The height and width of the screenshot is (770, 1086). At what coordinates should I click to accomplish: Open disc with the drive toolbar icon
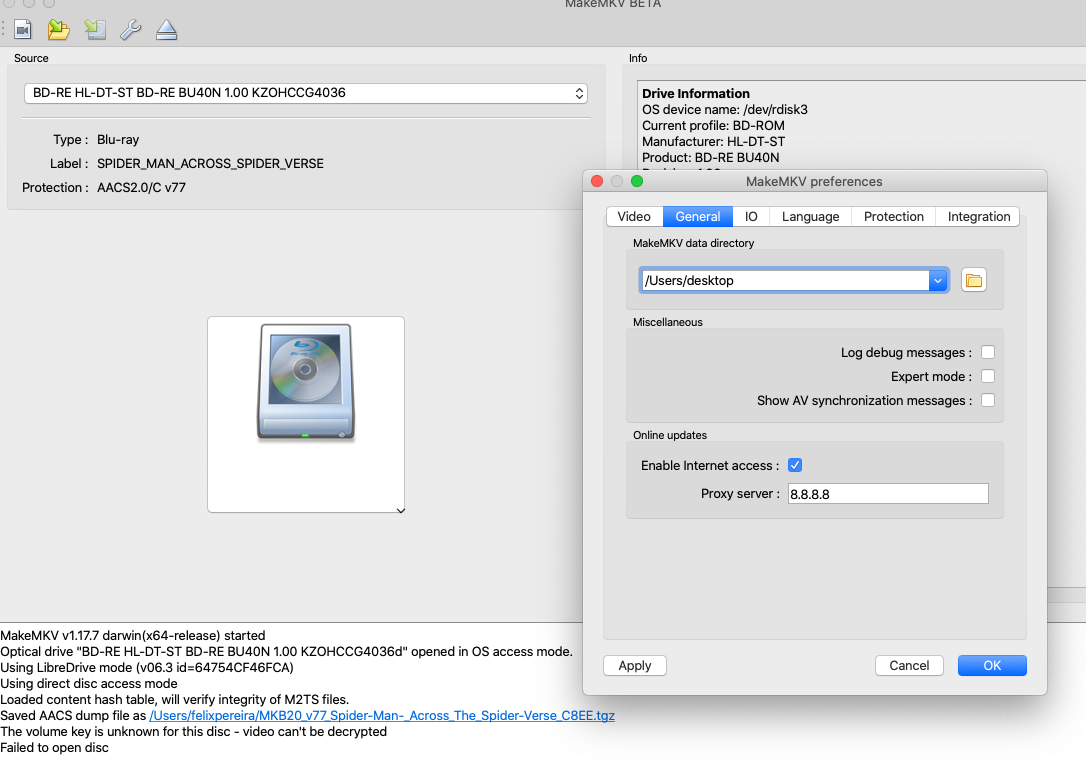(94, 29)
